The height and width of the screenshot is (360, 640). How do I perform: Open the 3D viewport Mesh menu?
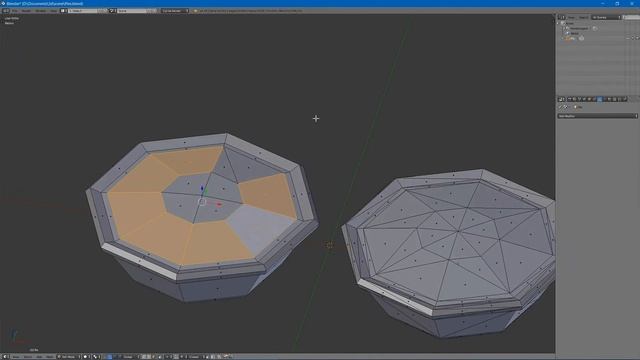click(x=50, y=356)
